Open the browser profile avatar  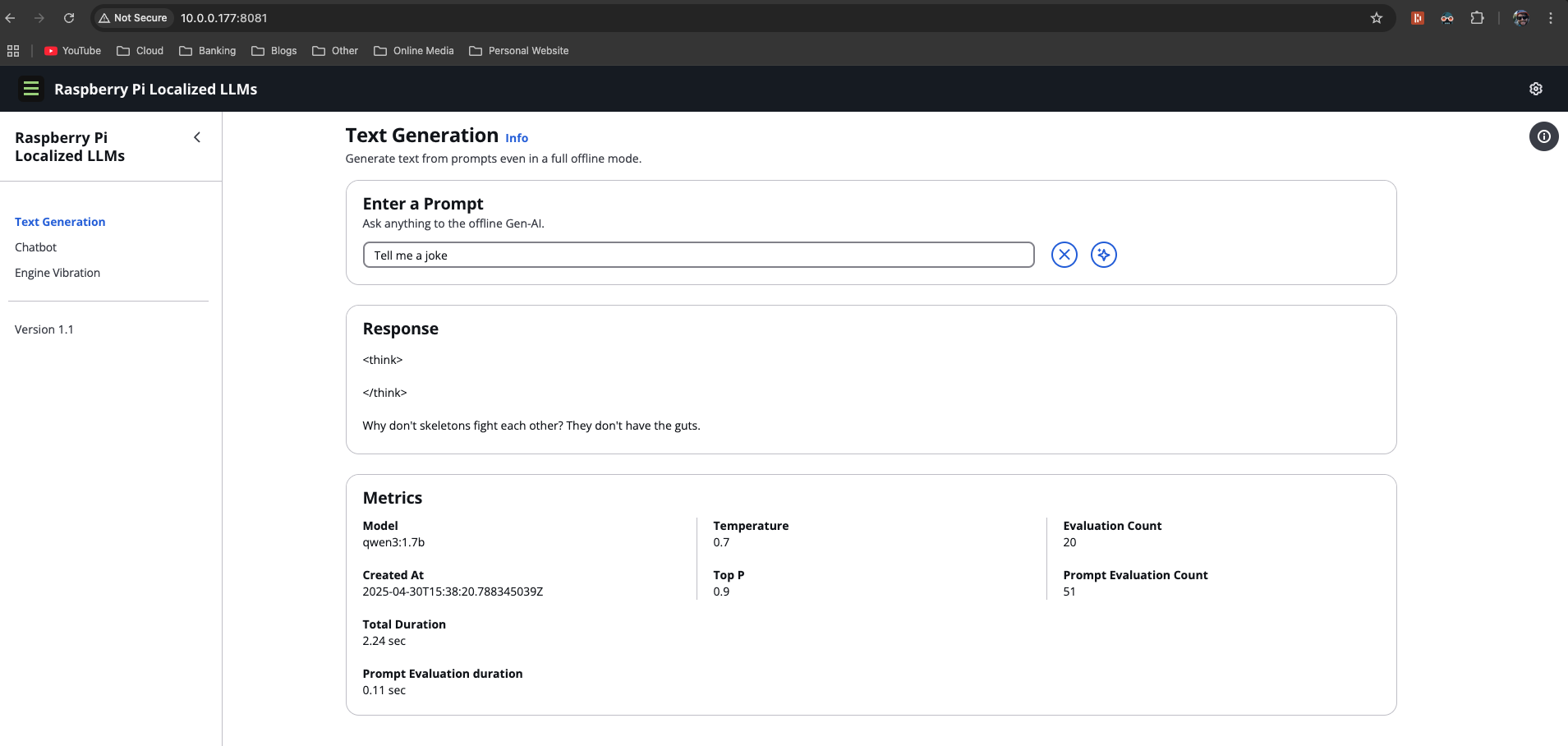pos(1521,18)
